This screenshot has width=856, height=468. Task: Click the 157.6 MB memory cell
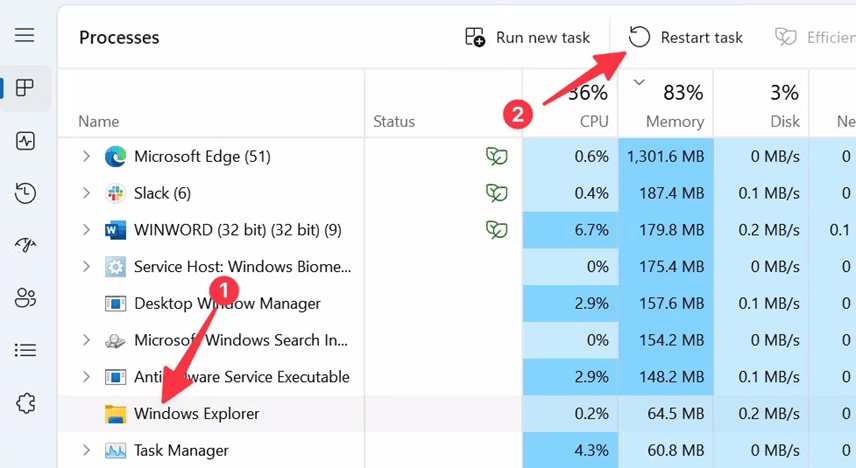coord(665,304)
